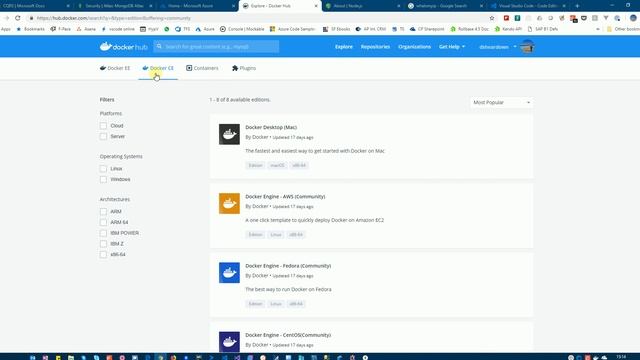Image resolution: width=640 pixels, height=360 pixels.
Task: Click the browser address bar URL
Action: tap(113, 18)
